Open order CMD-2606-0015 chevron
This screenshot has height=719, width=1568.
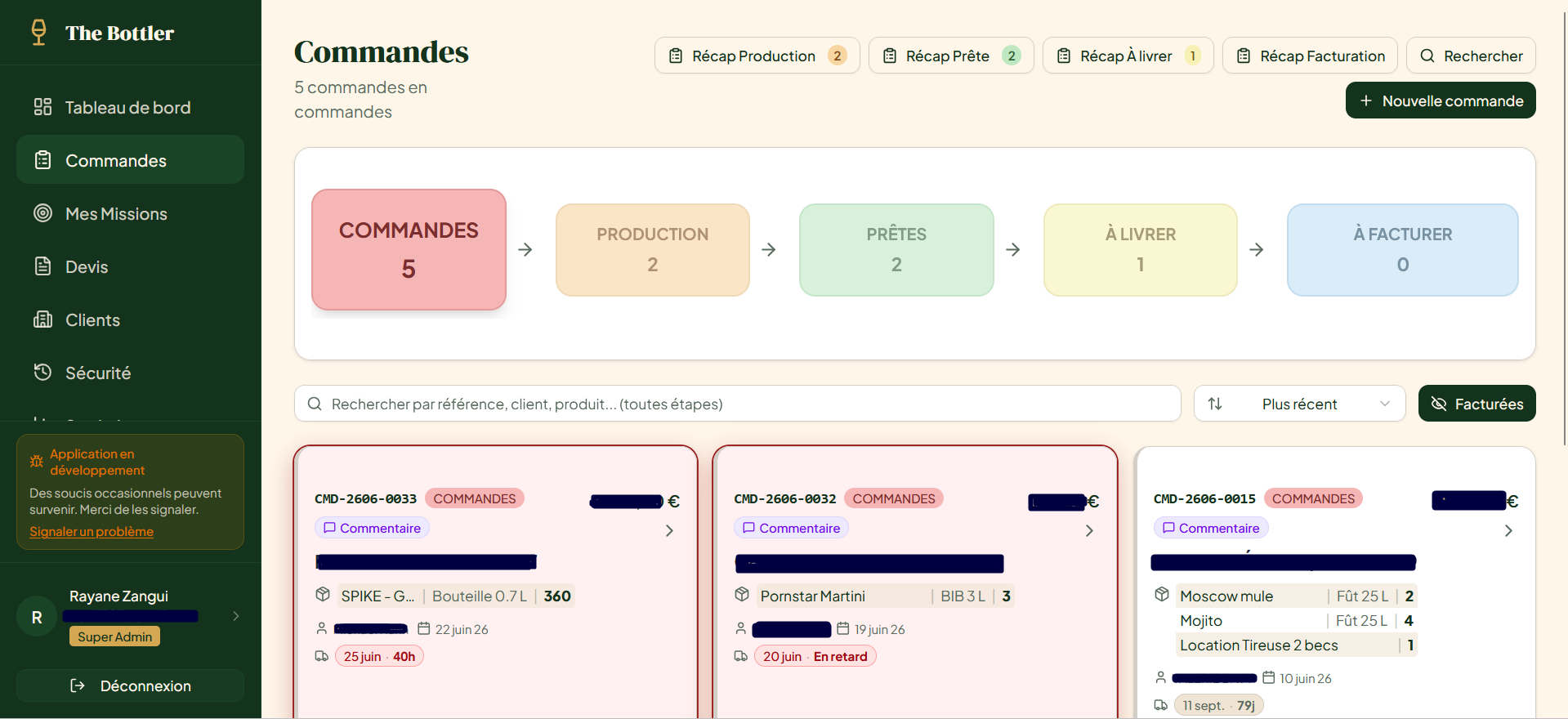click(1508, 530)
